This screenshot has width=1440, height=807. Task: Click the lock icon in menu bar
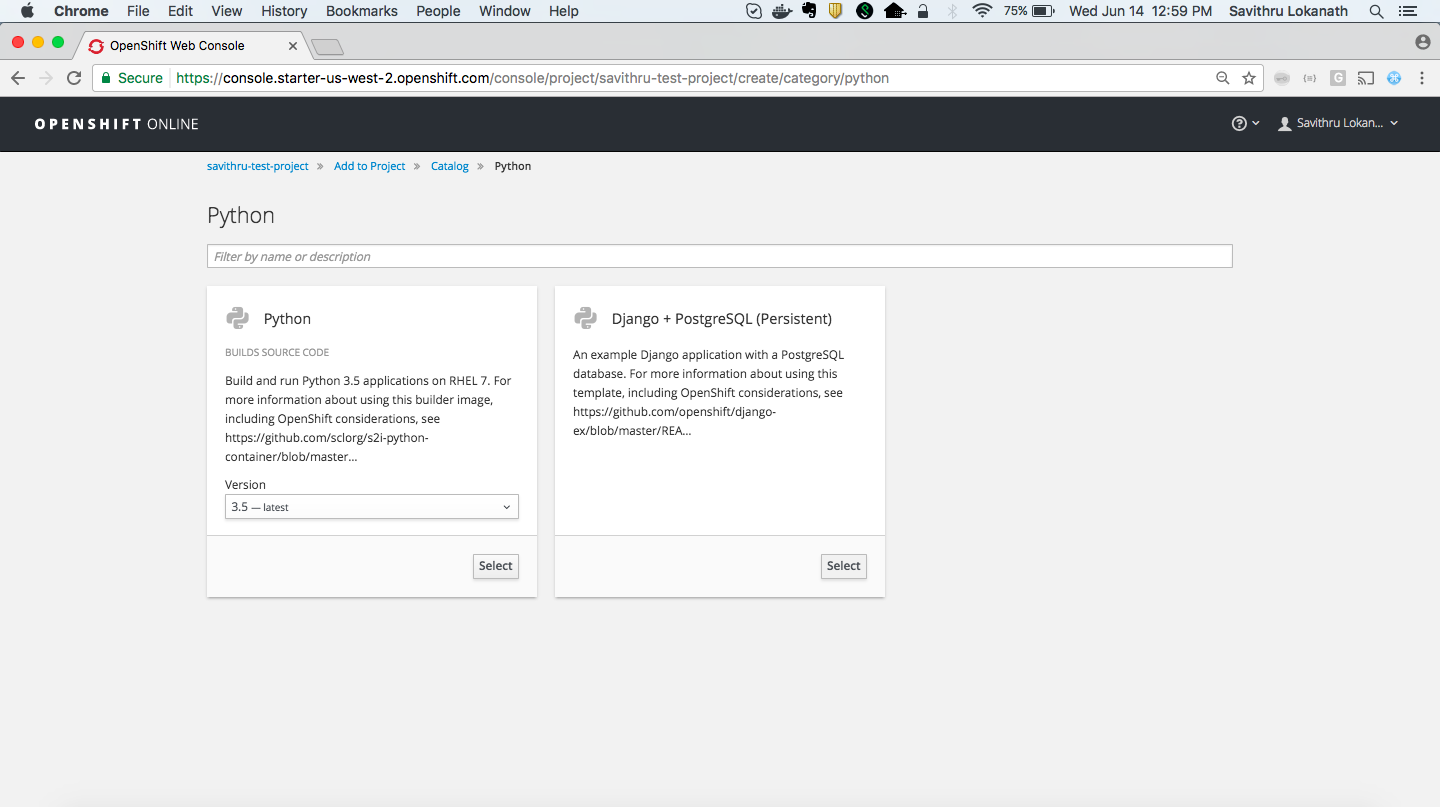point(923,11)
